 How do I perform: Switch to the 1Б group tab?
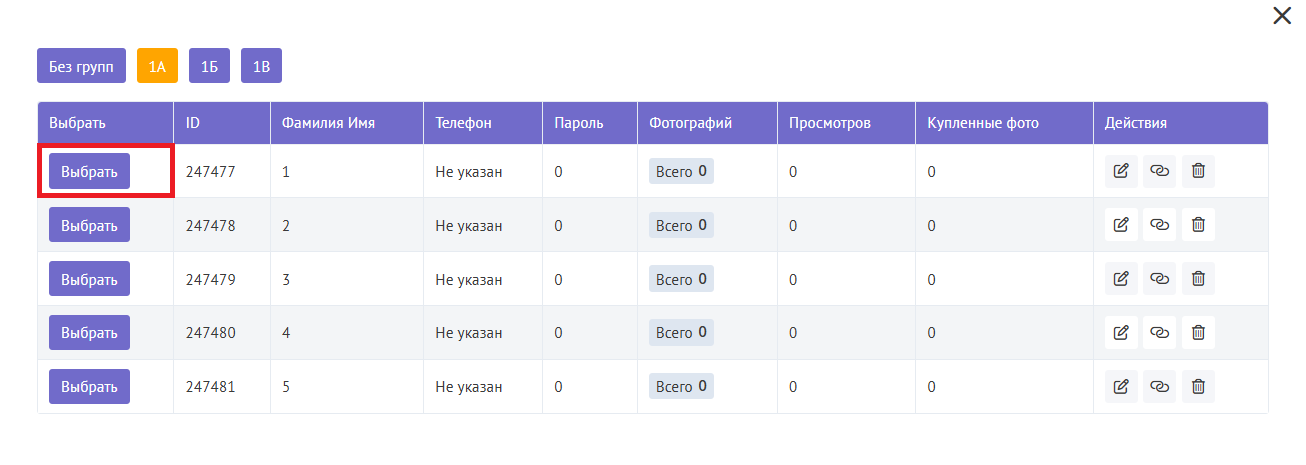pyautogui.click(x=209, y=66)
